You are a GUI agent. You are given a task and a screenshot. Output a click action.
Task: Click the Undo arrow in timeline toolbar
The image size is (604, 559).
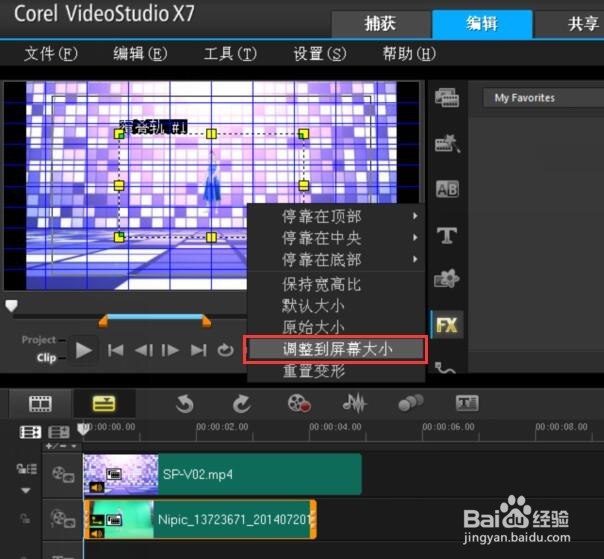coord(184,404)
